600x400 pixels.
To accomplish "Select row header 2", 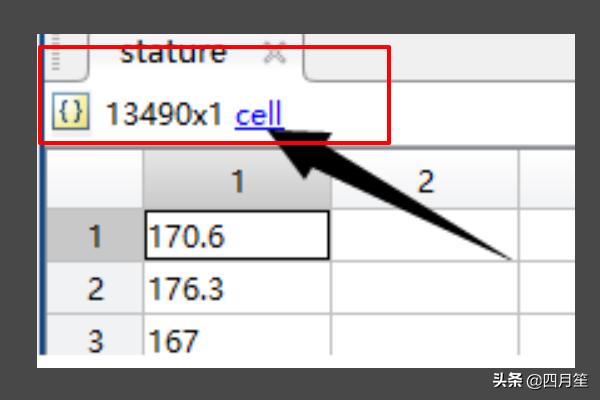I will click(95, 289).
